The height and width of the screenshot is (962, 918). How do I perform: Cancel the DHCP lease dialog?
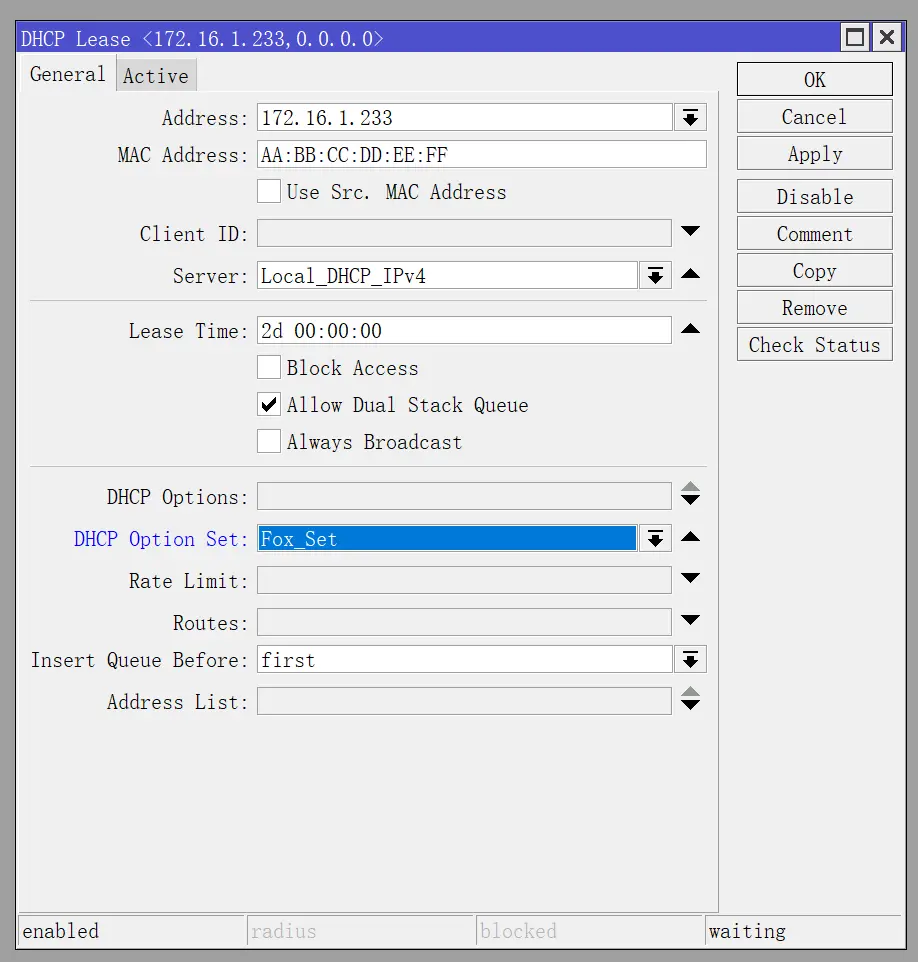[x=814, y=117]
